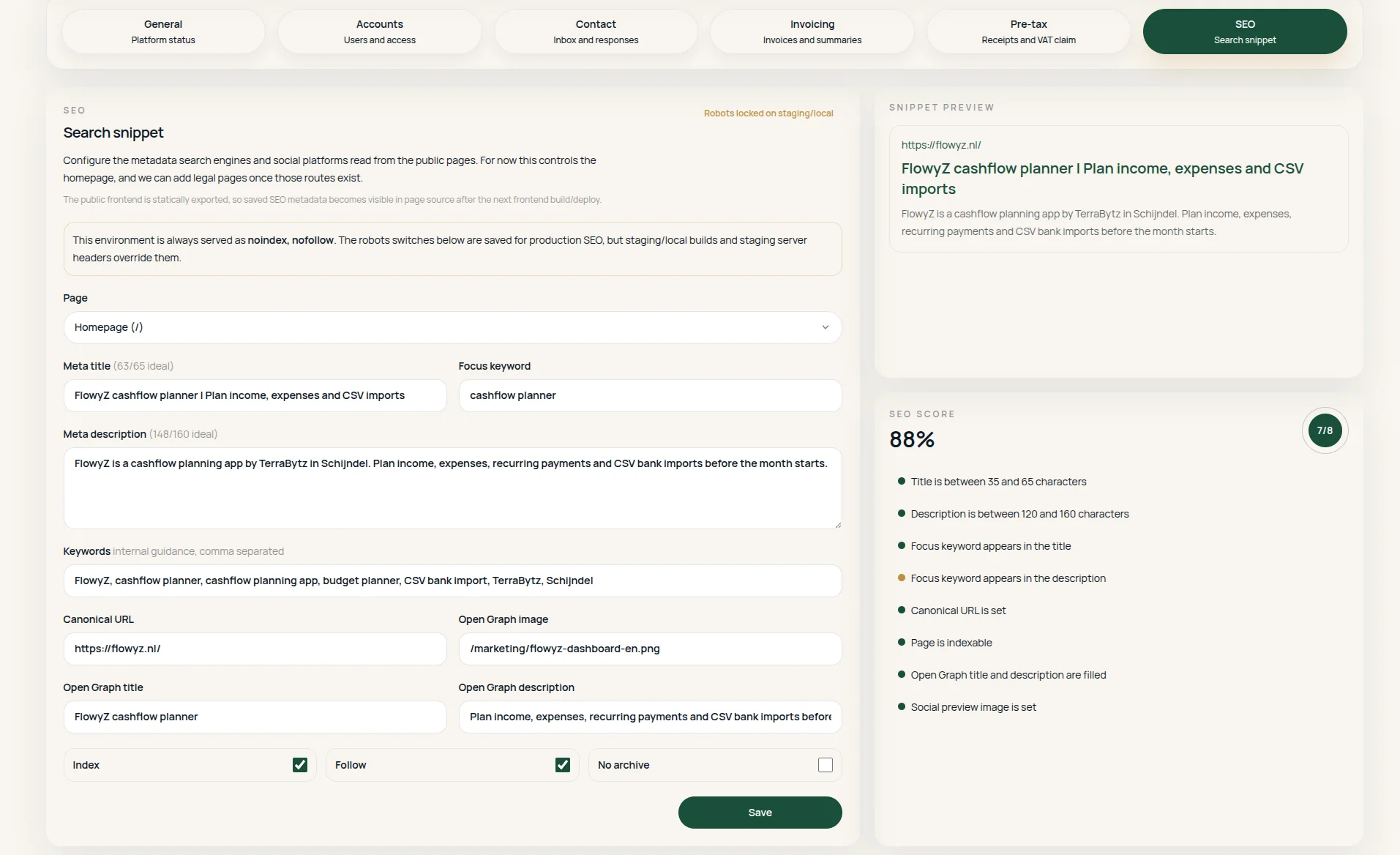Edit the Keywords input field
This screenshot has width=1400, height=855.
click(x=452, y=580)
